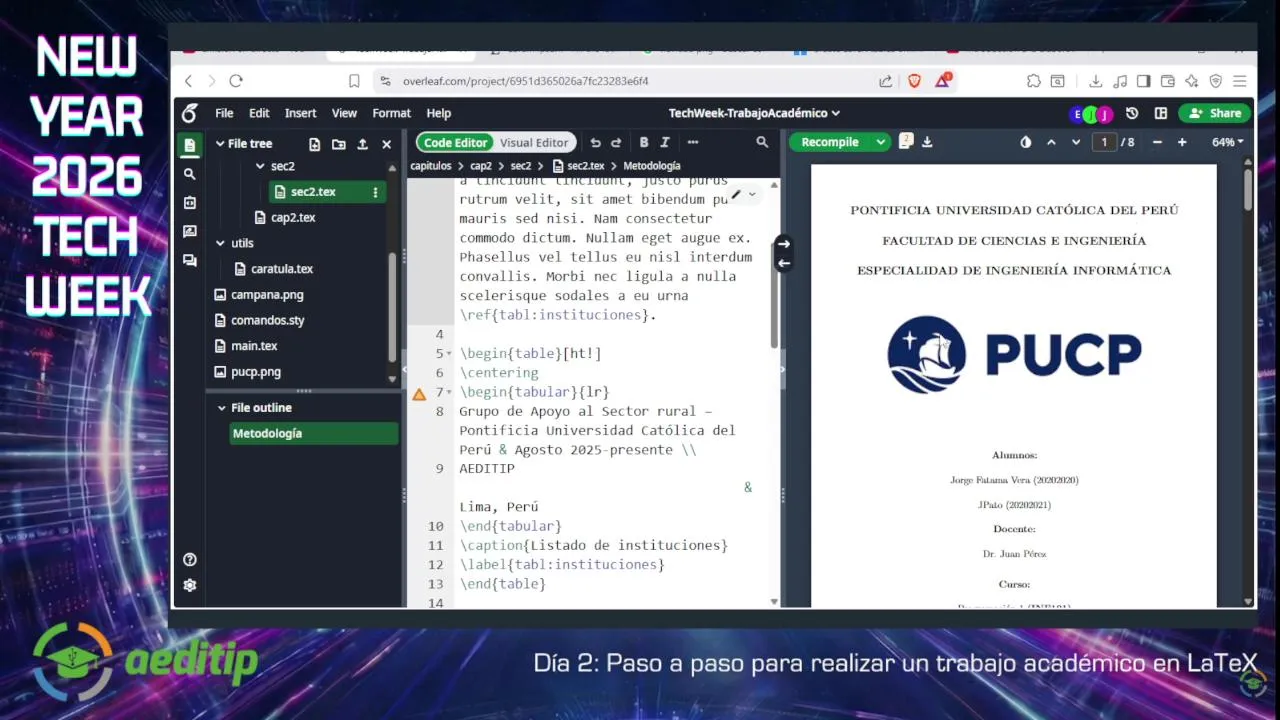Switch to Code Editor mode
The height and width of the screenshot is (720, 1280).
coord(455,143)
